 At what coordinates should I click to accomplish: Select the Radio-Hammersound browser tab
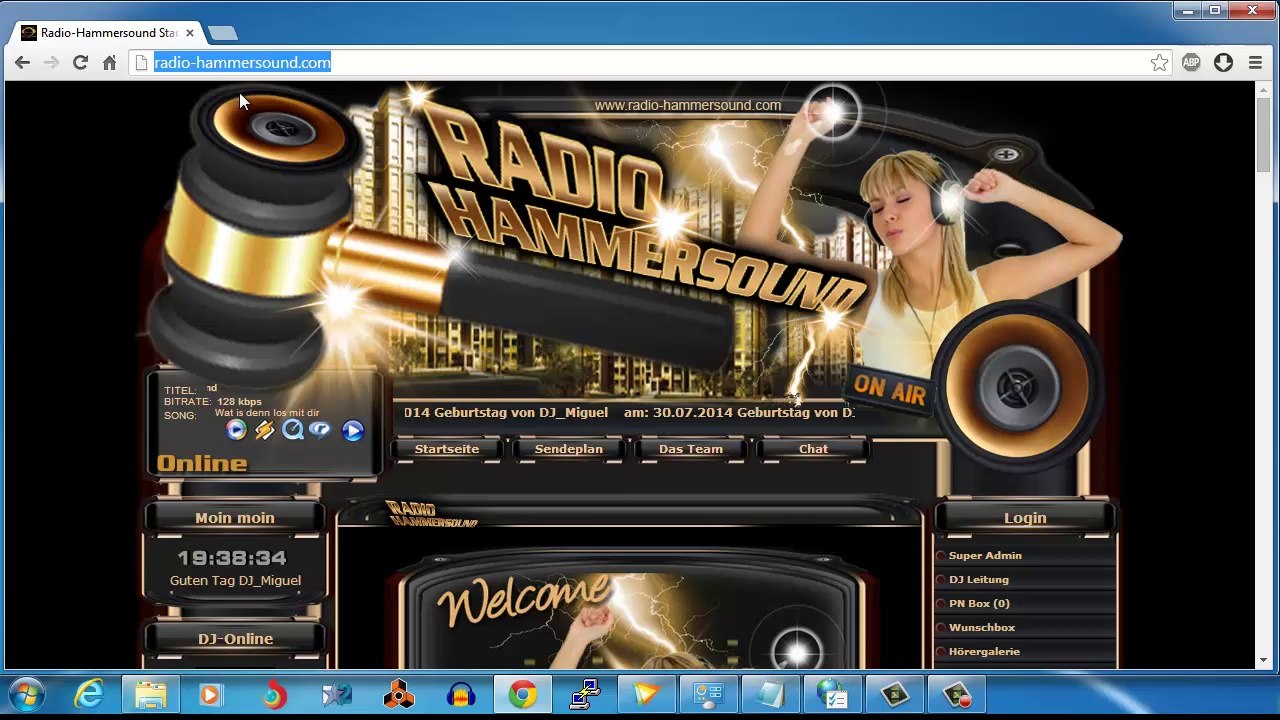click(108, 33)
